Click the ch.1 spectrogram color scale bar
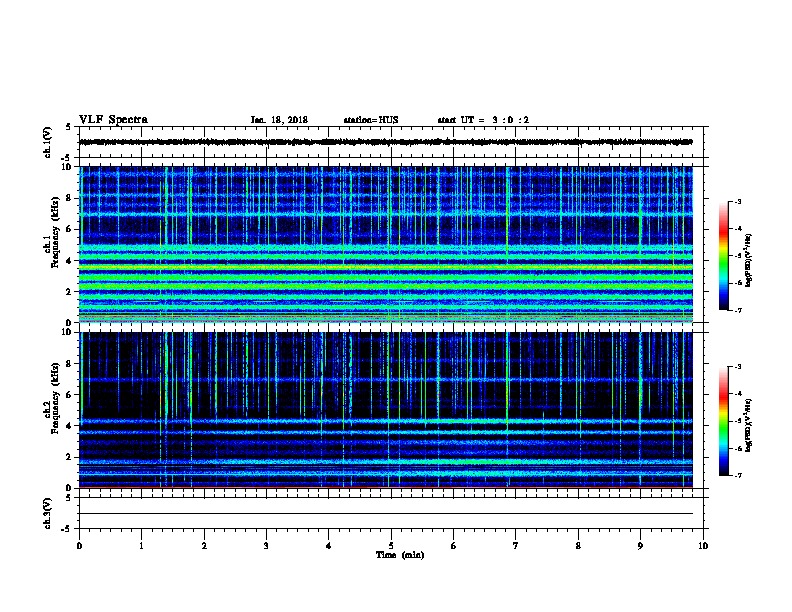The height and width of the screenshot is (612, 792). [724, 256]
